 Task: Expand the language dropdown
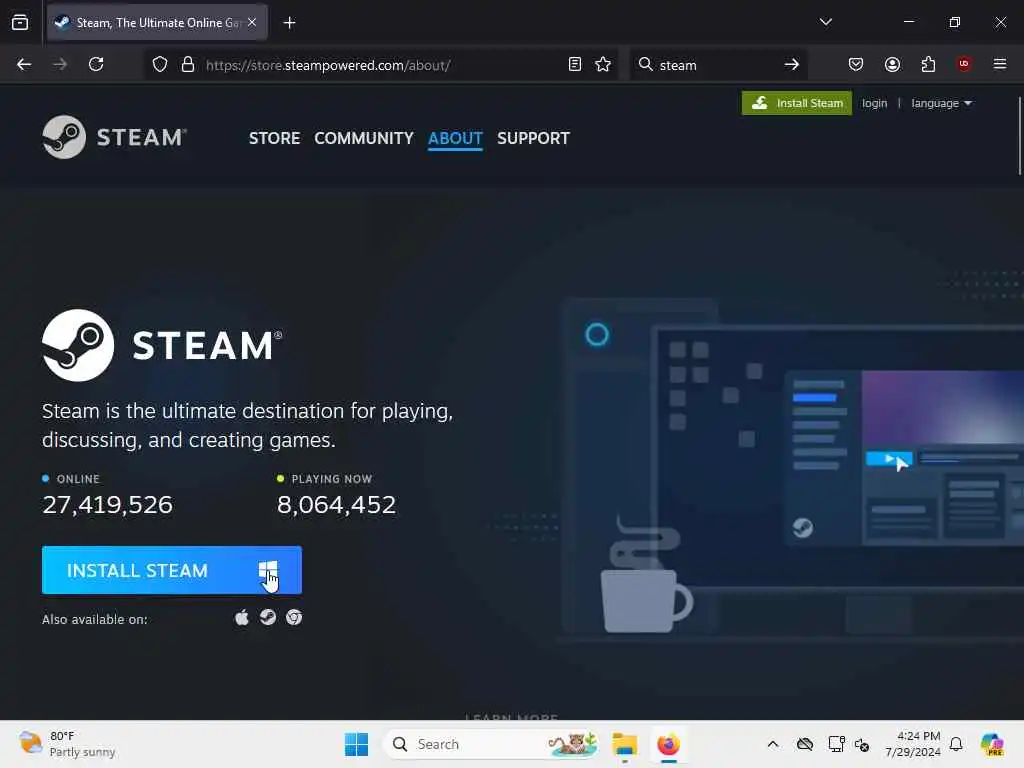[941, 103]
